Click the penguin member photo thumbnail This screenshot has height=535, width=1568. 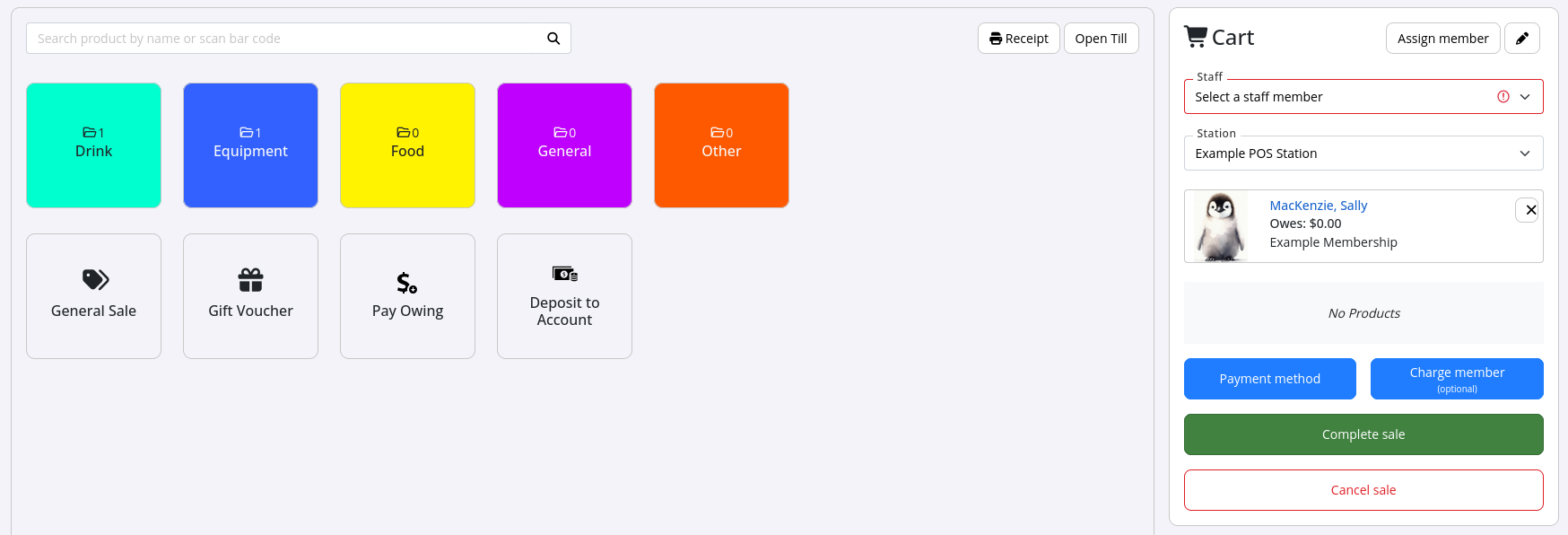point(1221,226)
